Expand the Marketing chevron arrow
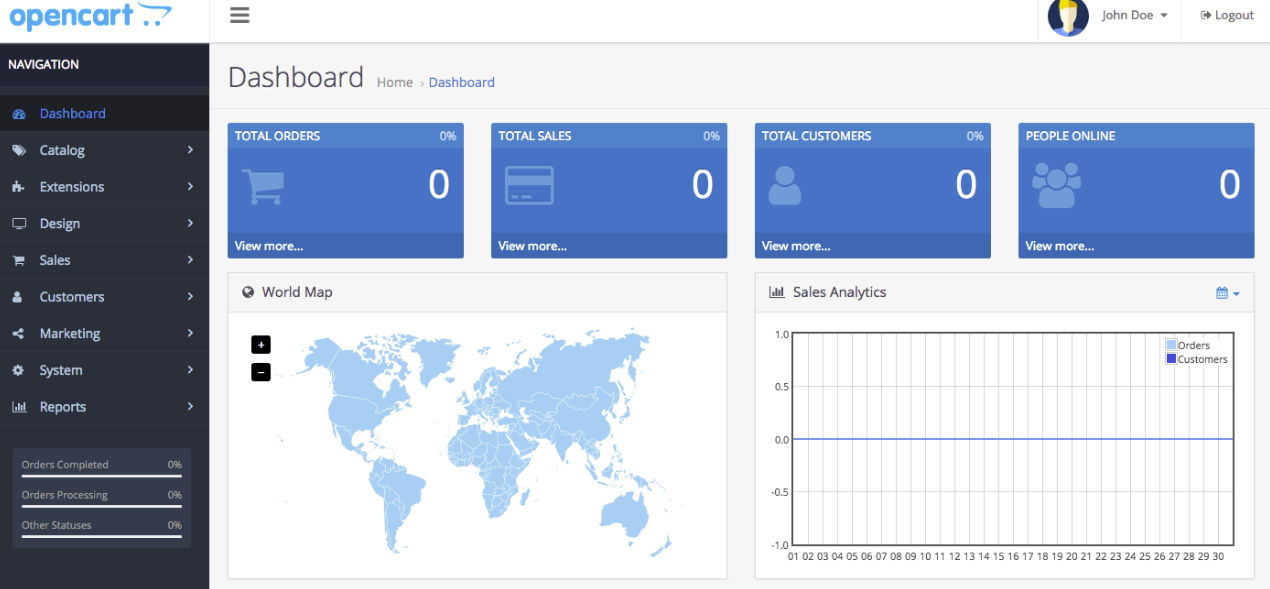The height and width of the screenshot is (589, 1270). coord(190,333)
